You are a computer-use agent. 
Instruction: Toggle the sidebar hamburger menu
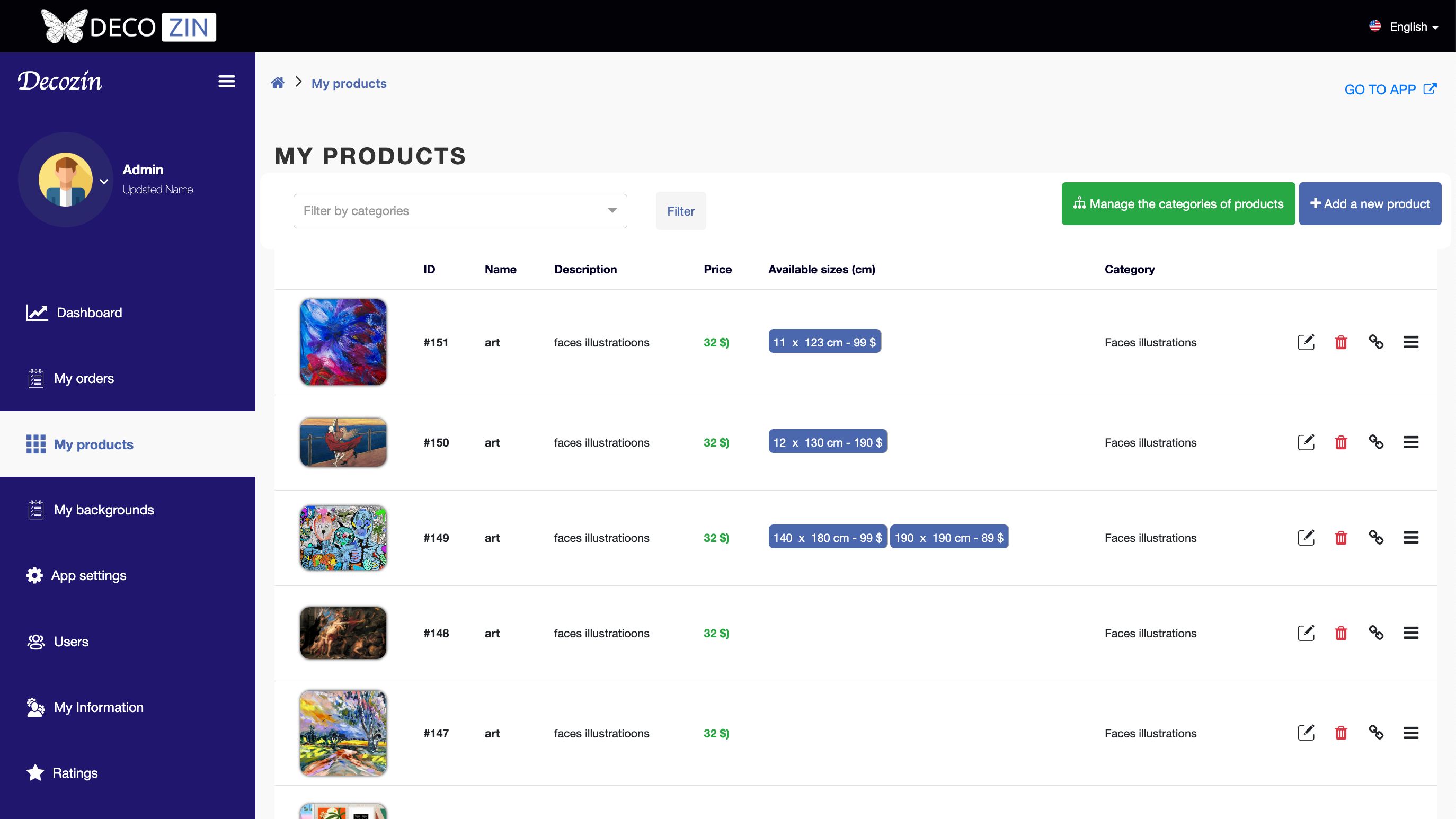pyautogui.click(x=227, y=82)
